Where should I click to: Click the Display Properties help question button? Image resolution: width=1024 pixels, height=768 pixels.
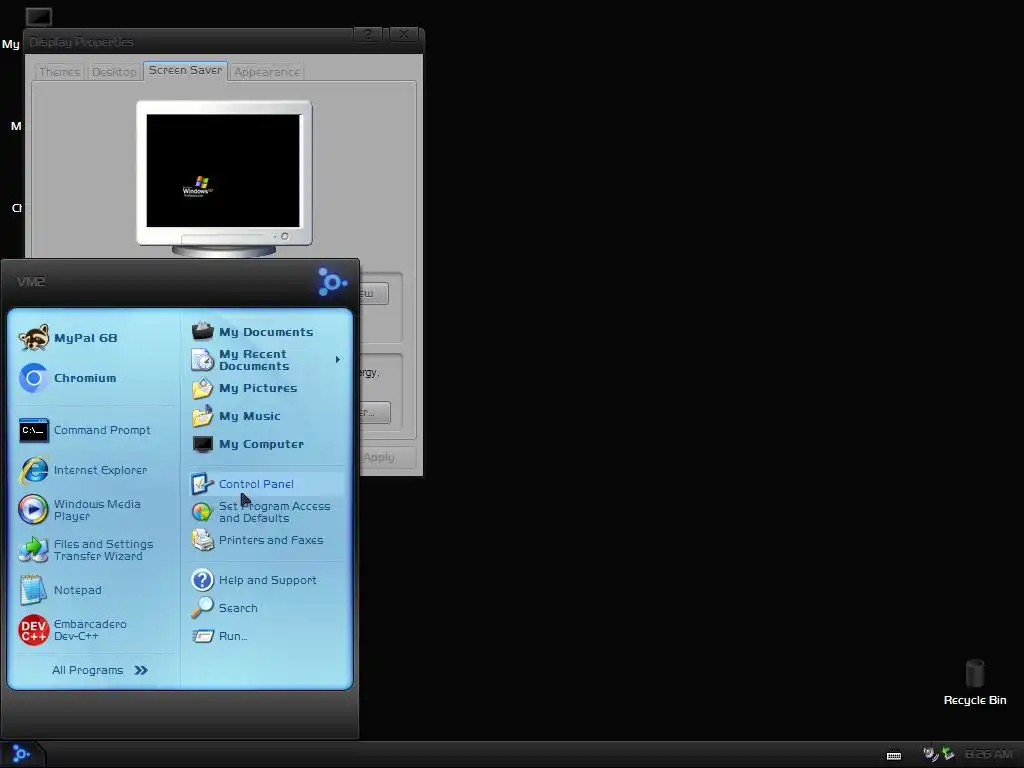368,35
